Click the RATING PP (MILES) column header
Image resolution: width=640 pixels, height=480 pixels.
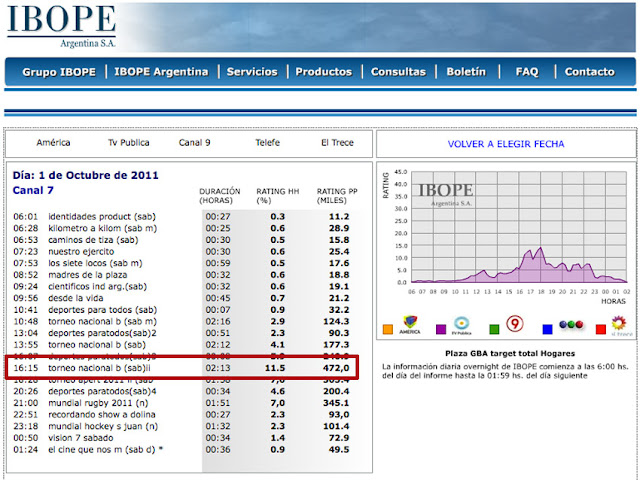point(337,196)
